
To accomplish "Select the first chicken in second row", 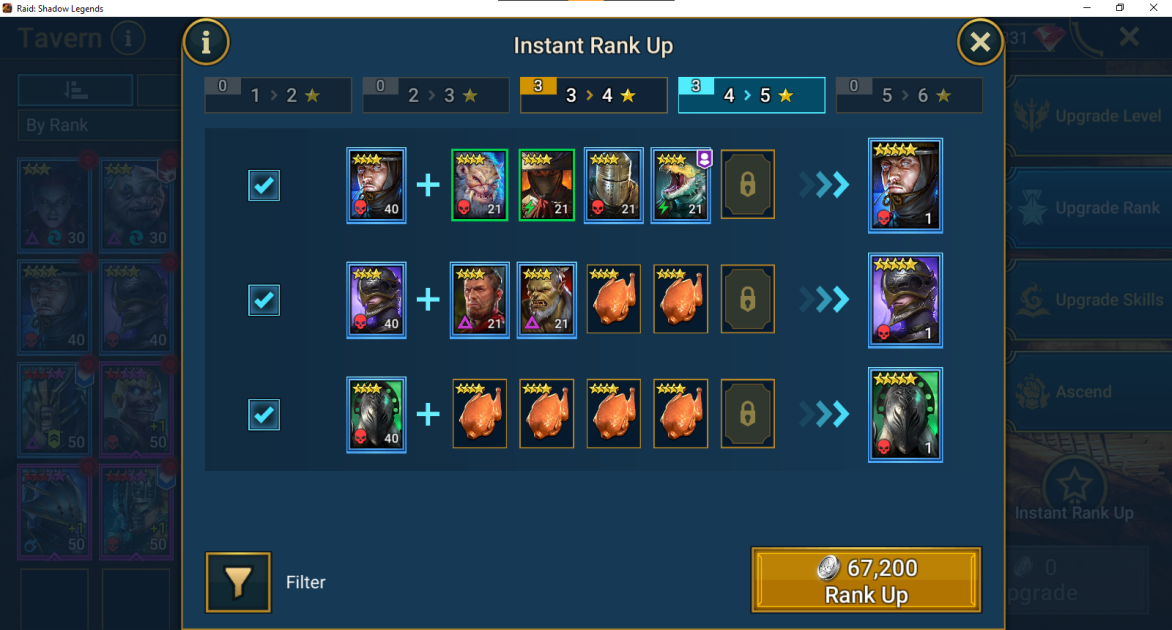I will pyautogui.click(x=614, y=299).
